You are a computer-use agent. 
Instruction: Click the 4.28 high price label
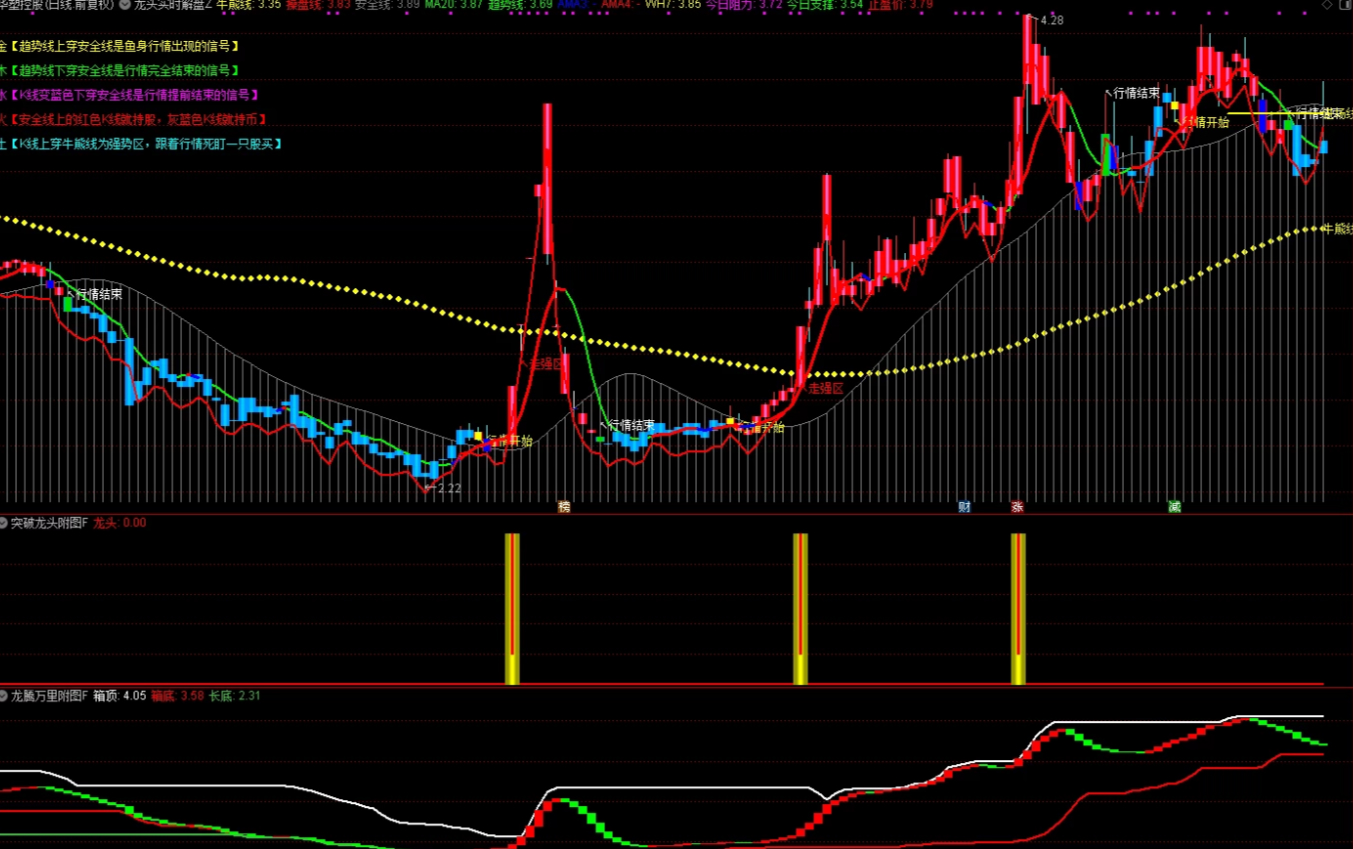1051,21
